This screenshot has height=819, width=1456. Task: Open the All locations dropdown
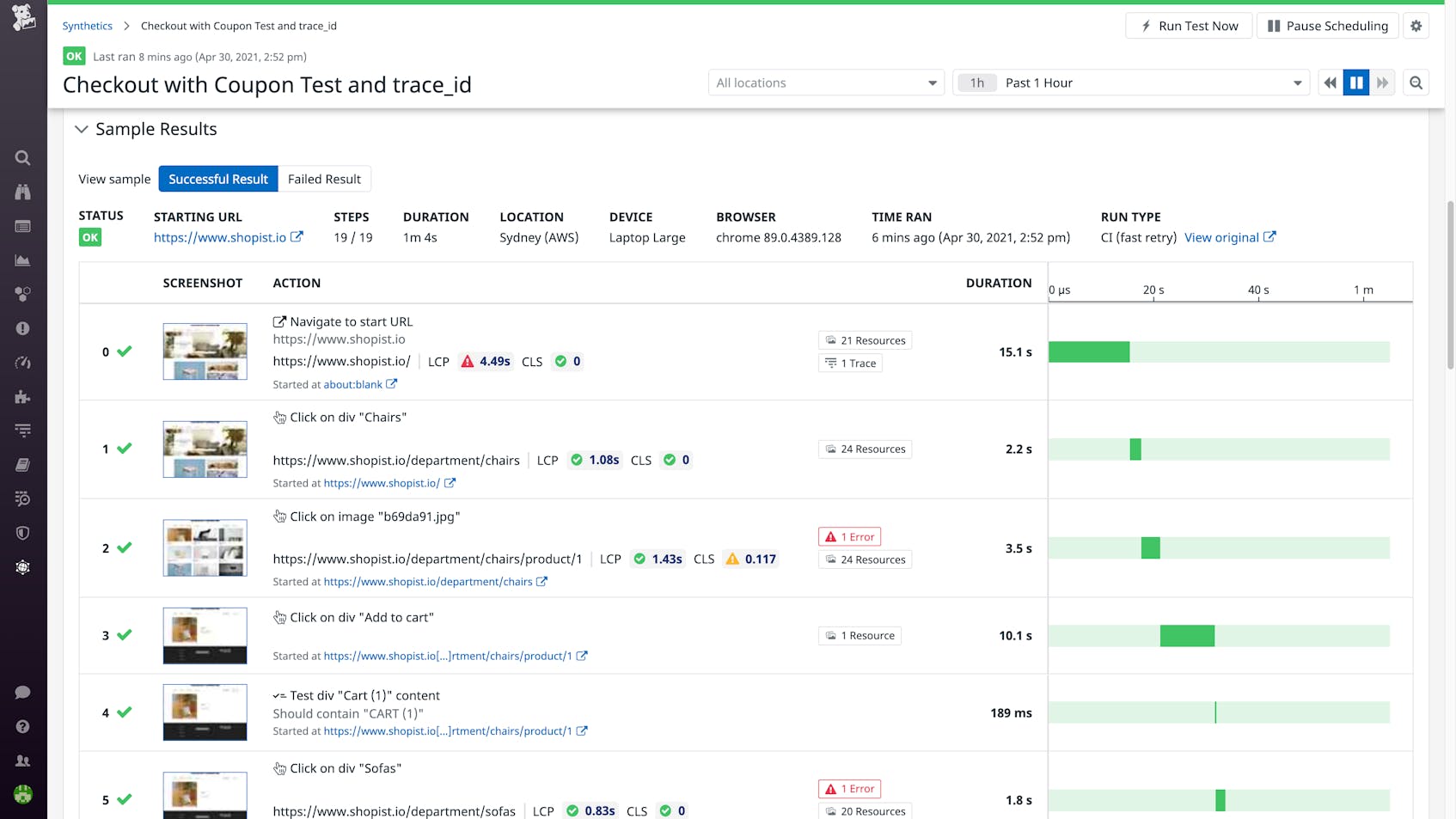(x=825, y=83)
